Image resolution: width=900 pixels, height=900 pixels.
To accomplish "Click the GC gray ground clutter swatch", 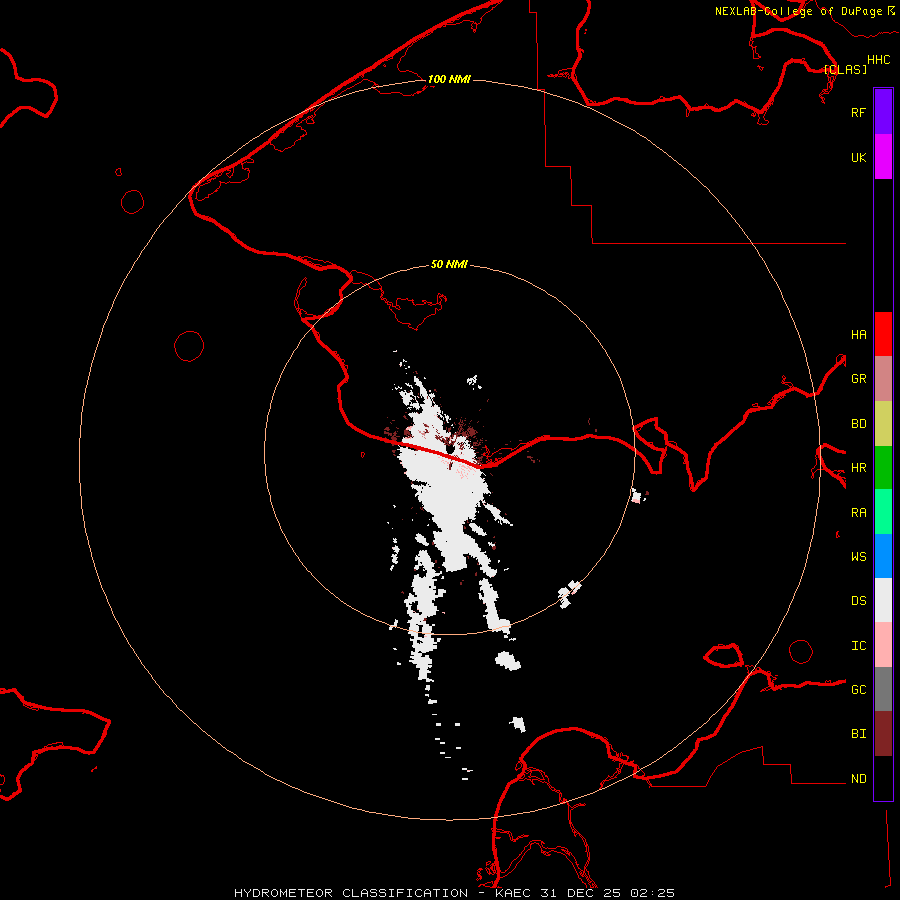I will tap(883, 689).
